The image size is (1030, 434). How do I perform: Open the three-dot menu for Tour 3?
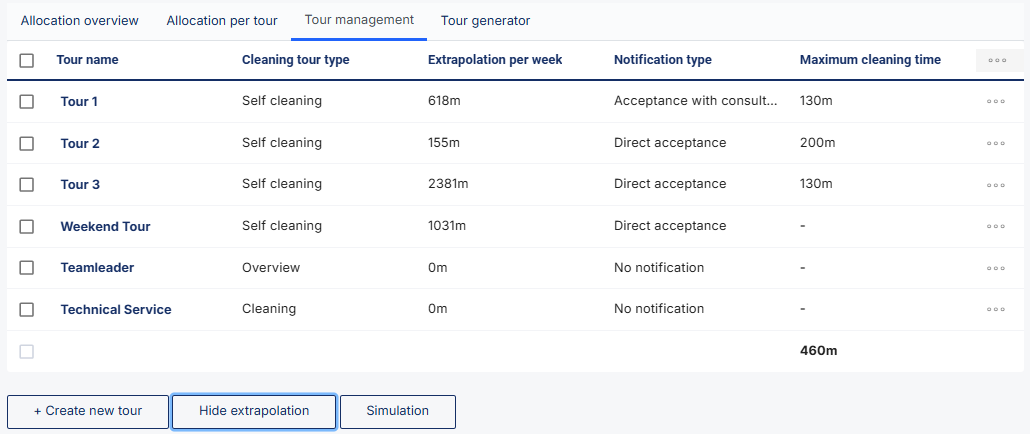pyautogui.click(x=995, y=185)
